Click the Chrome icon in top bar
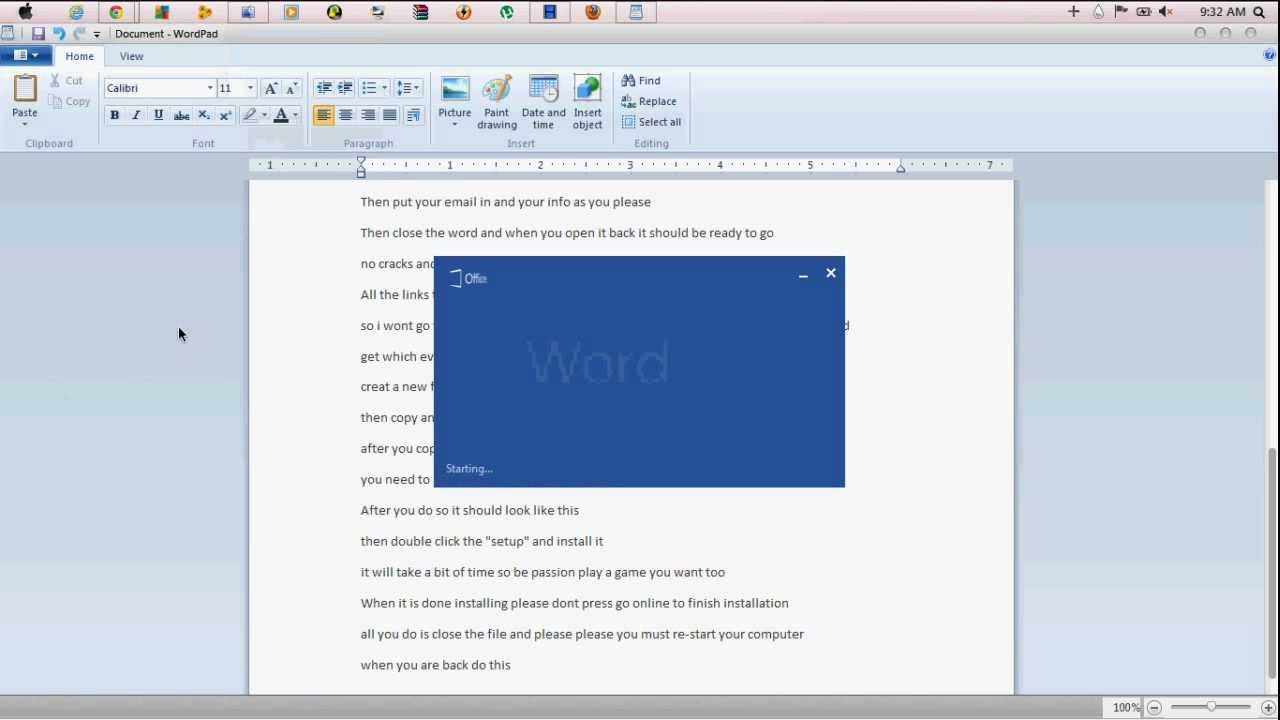The width and height of the screenshot is (1280, 720). (116, 12)
